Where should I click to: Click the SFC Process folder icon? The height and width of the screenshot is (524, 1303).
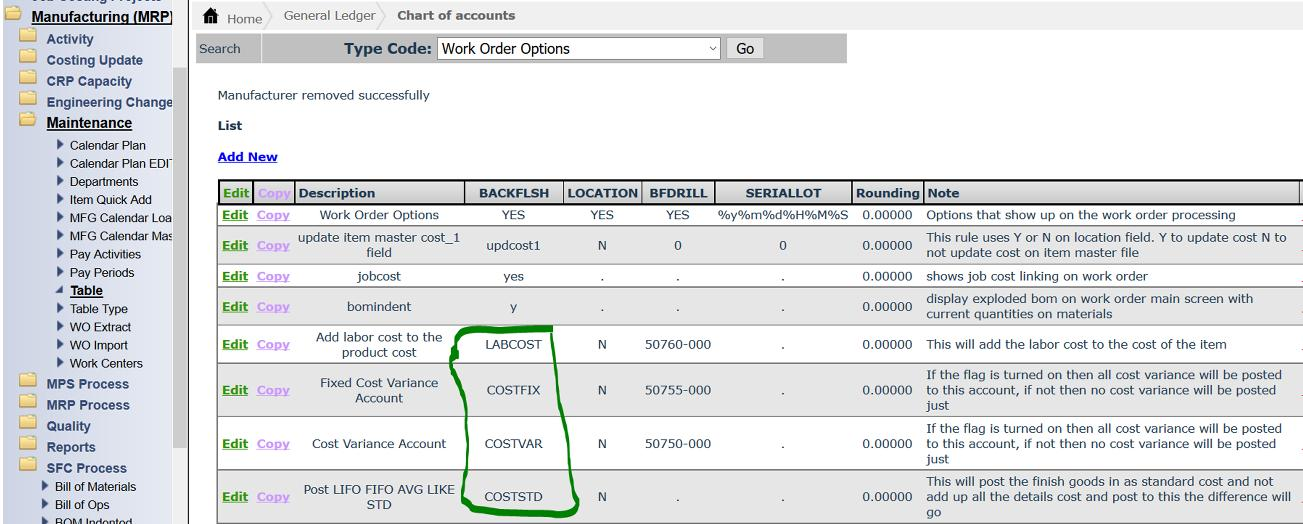(x=28, y=468)
